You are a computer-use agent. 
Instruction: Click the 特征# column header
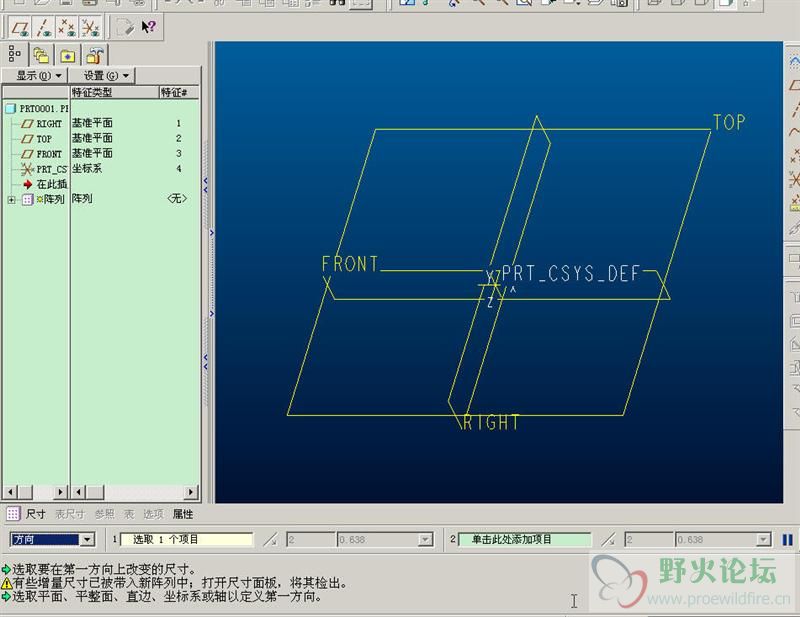pyautogui.click(x=179, y=92)
